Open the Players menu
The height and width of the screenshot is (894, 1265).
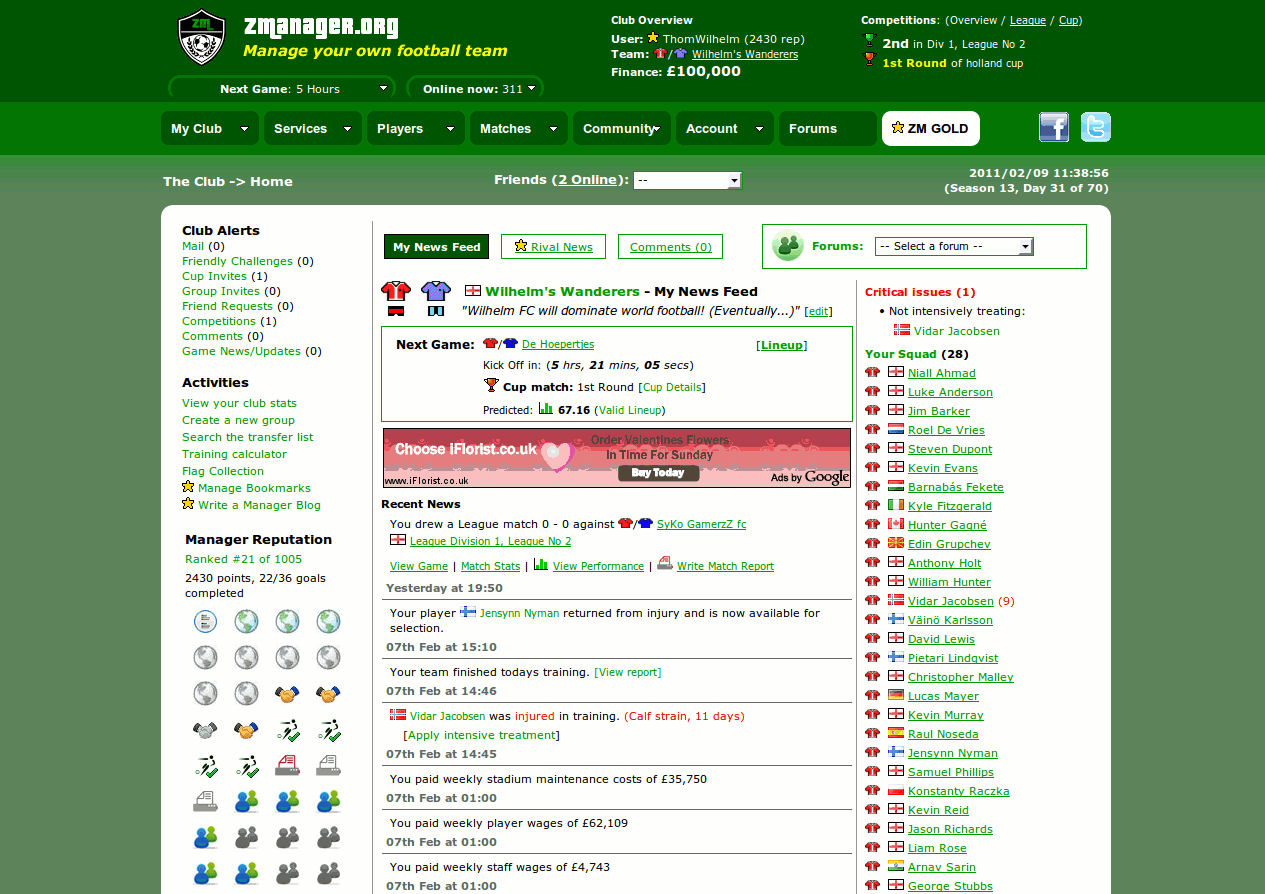pos(416,128)
